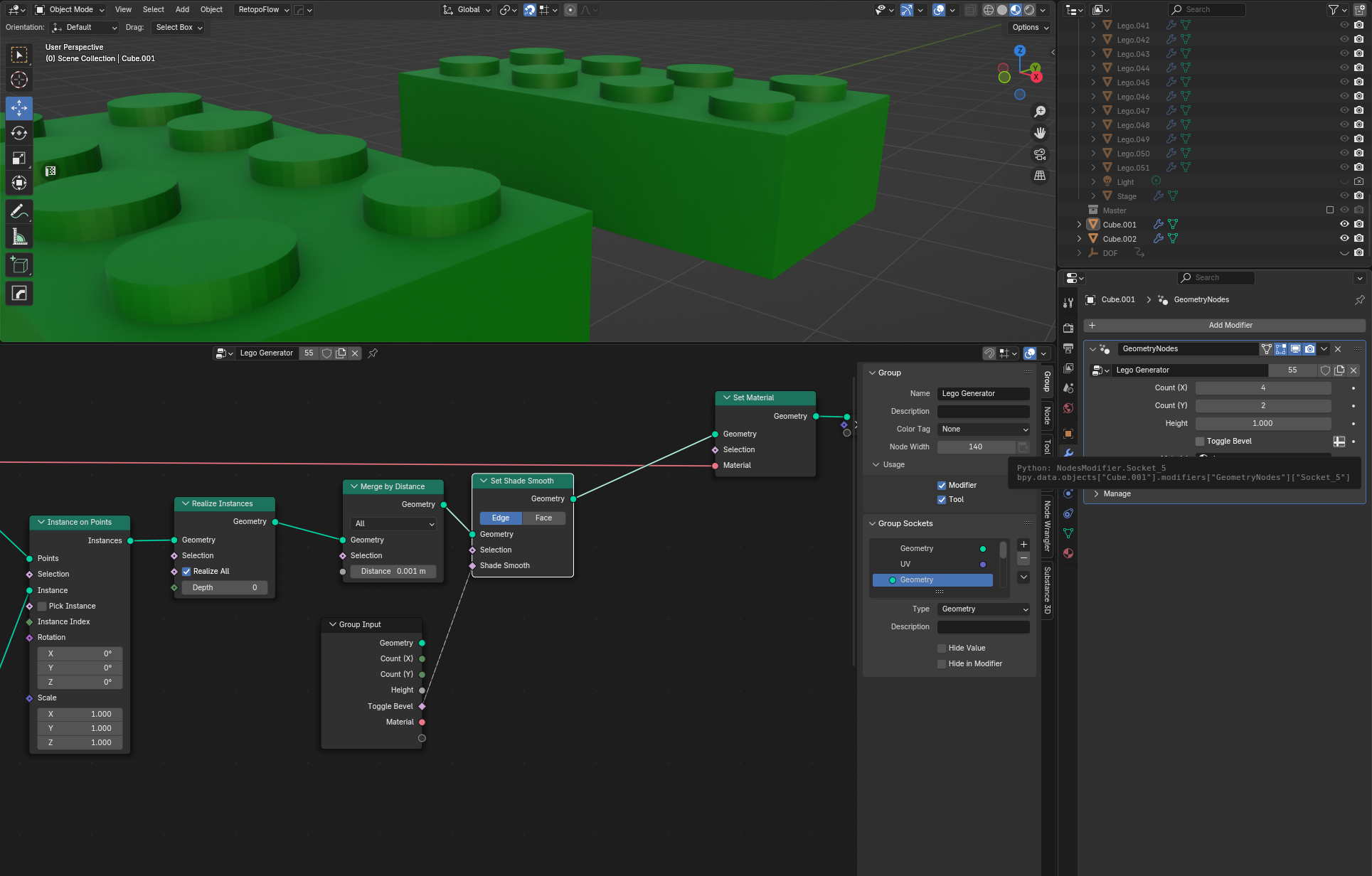
Task: Click the outliner Search field
Action: (1207, 10)
